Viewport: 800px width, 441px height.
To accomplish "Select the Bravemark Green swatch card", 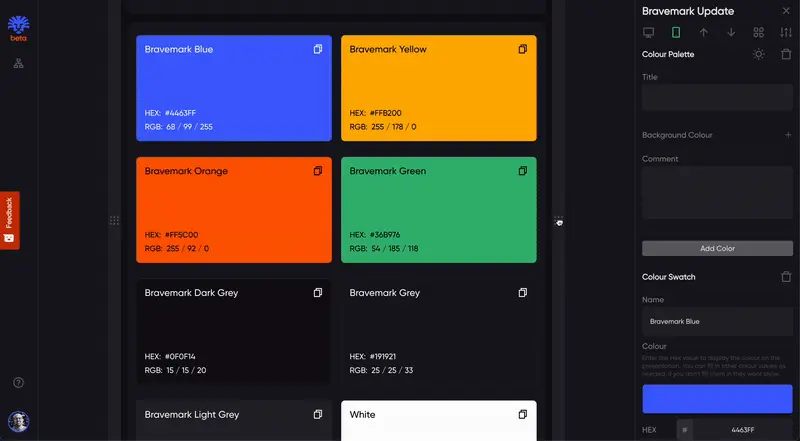I will [x=439, y=210].
